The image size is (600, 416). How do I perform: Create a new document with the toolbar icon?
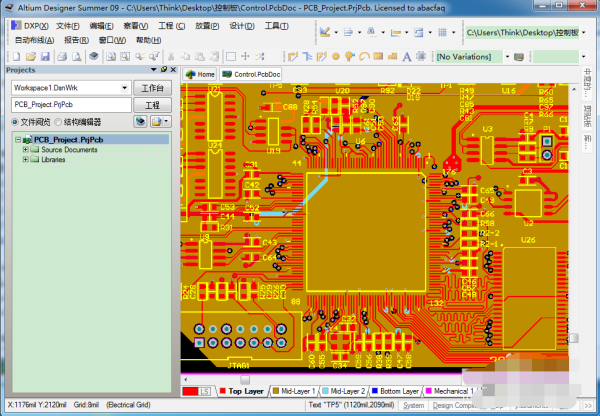16,57
